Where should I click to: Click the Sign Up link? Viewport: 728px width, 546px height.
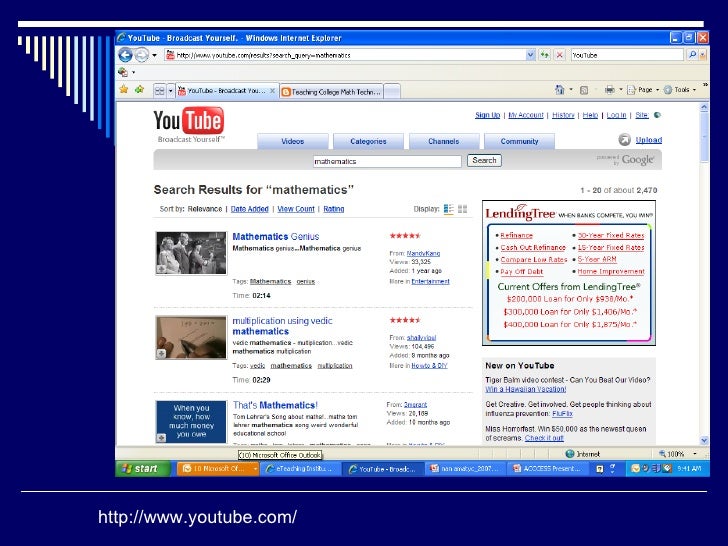point(488,115)
